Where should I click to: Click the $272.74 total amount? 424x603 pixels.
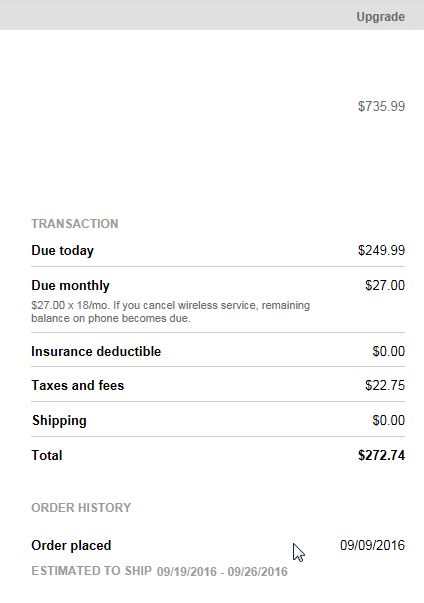tap(381, 455)
